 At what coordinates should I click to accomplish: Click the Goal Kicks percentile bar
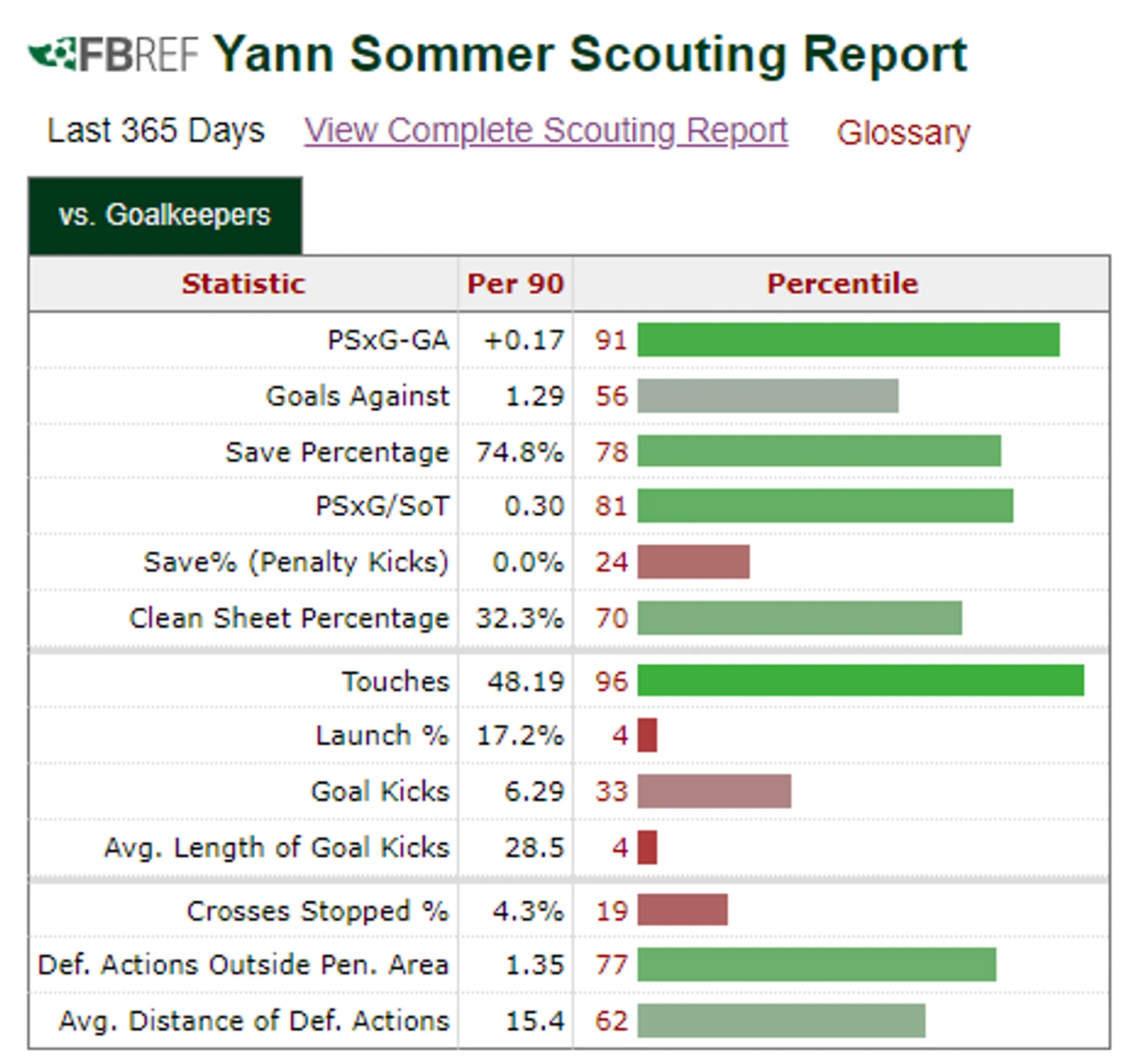pyautogui.click(x=714, y=791)
